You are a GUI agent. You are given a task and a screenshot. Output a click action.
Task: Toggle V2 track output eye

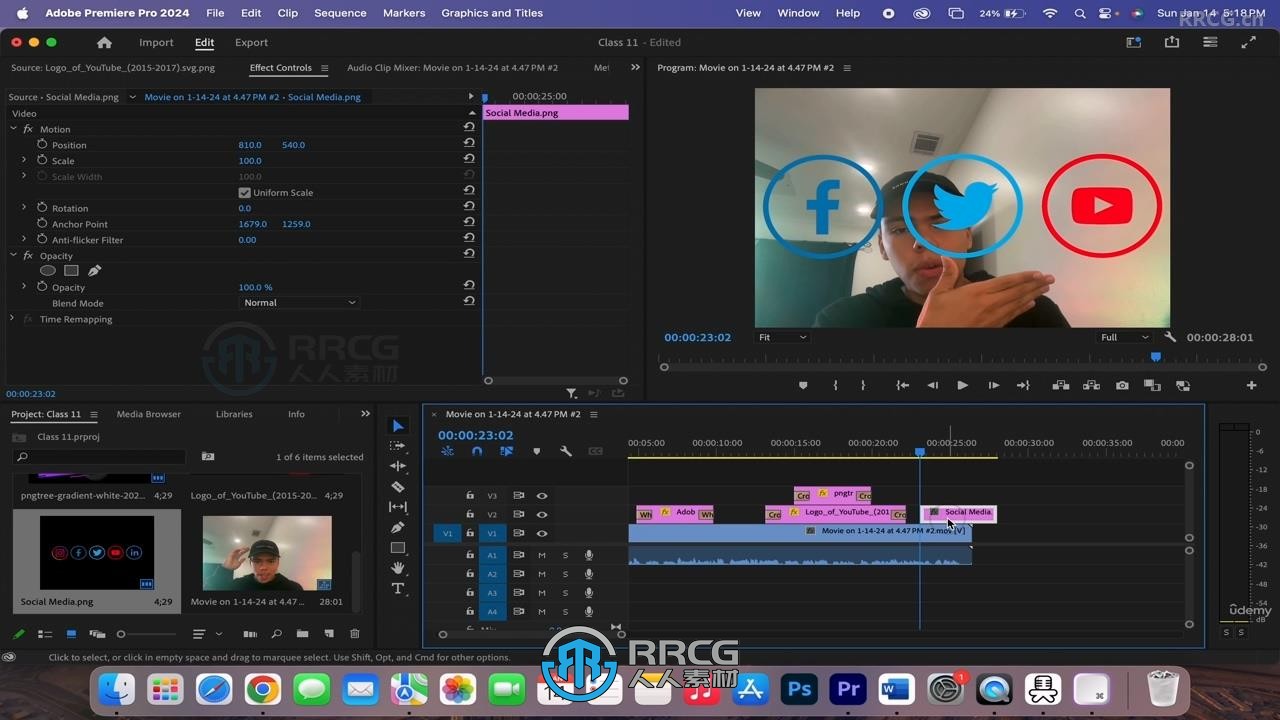542,515
